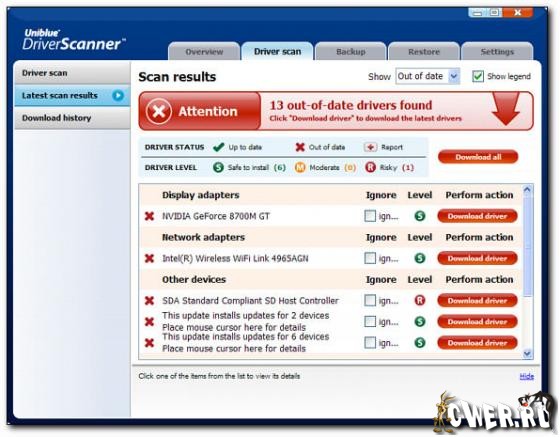Image resolution: width=560 pixels, height=437 pixels.
Task: Open the Backup tab
Action: tap(350, 52)
